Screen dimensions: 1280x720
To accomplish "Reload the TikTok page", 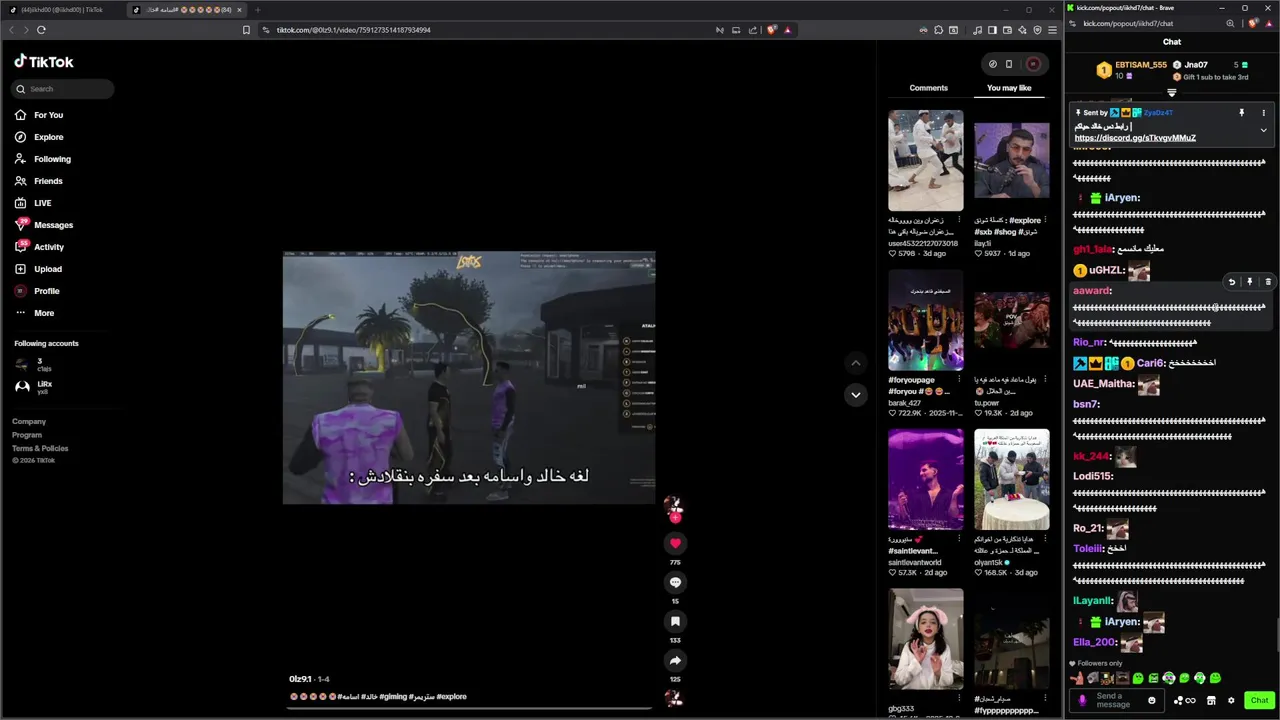I will 41,30.
